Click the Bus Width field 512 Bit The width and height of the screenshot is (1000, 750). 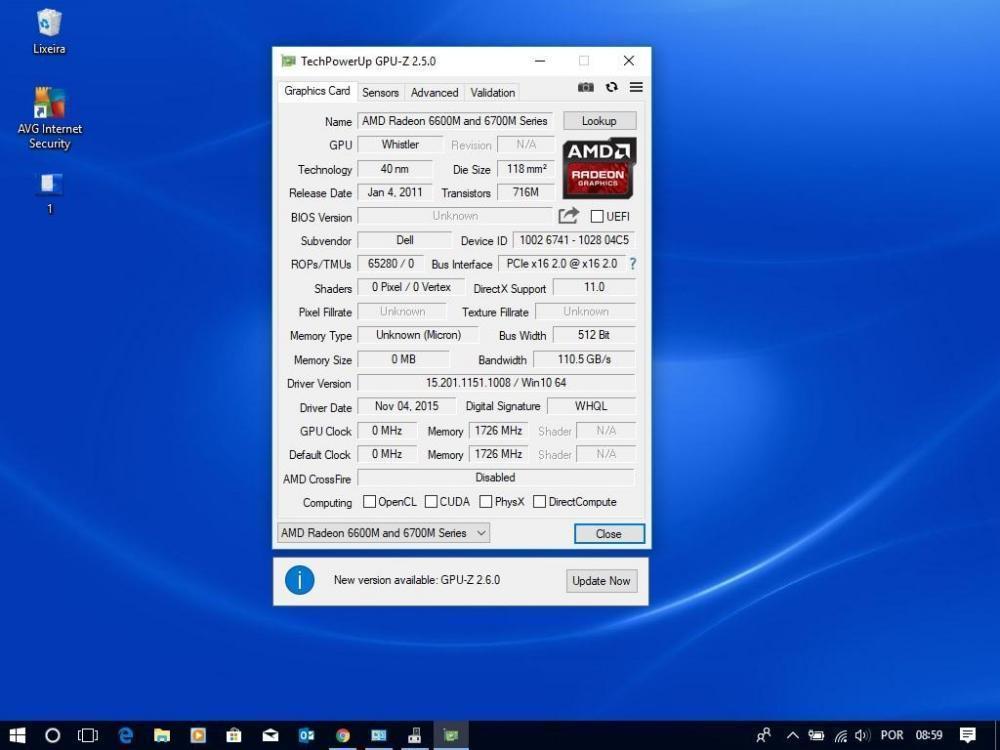pyautogui.click(x=594, y=335)
